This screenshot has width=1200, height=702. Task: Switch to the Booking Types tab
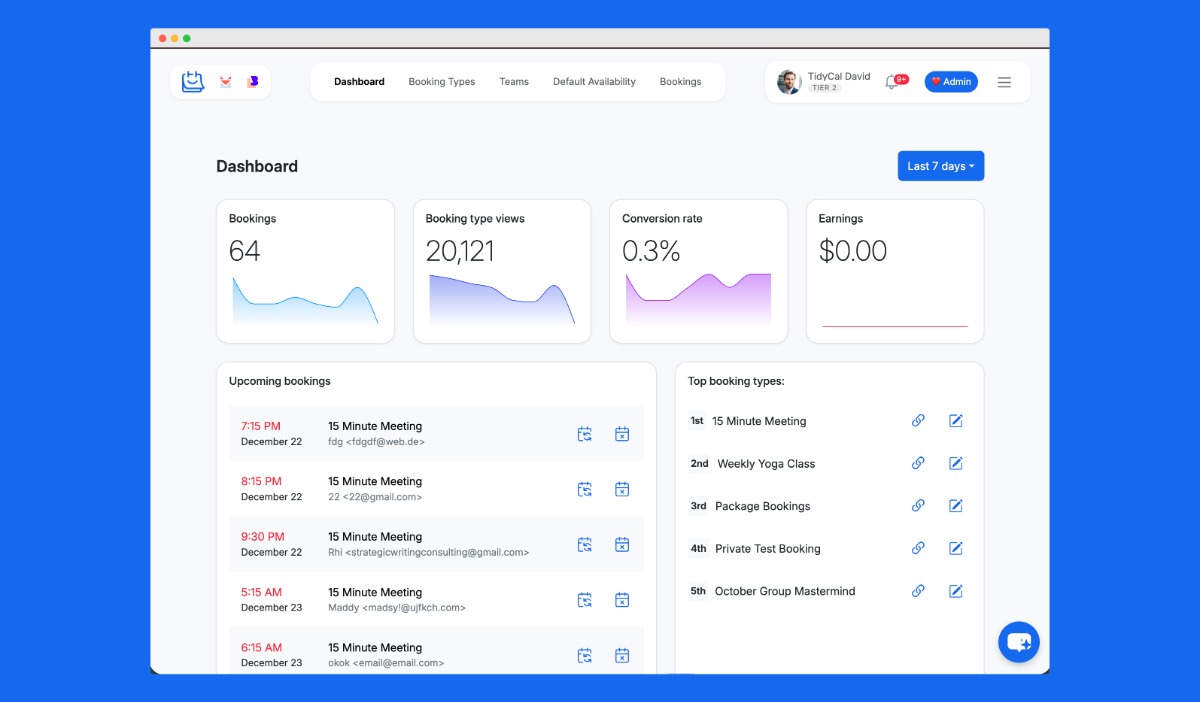coord(441,82)
